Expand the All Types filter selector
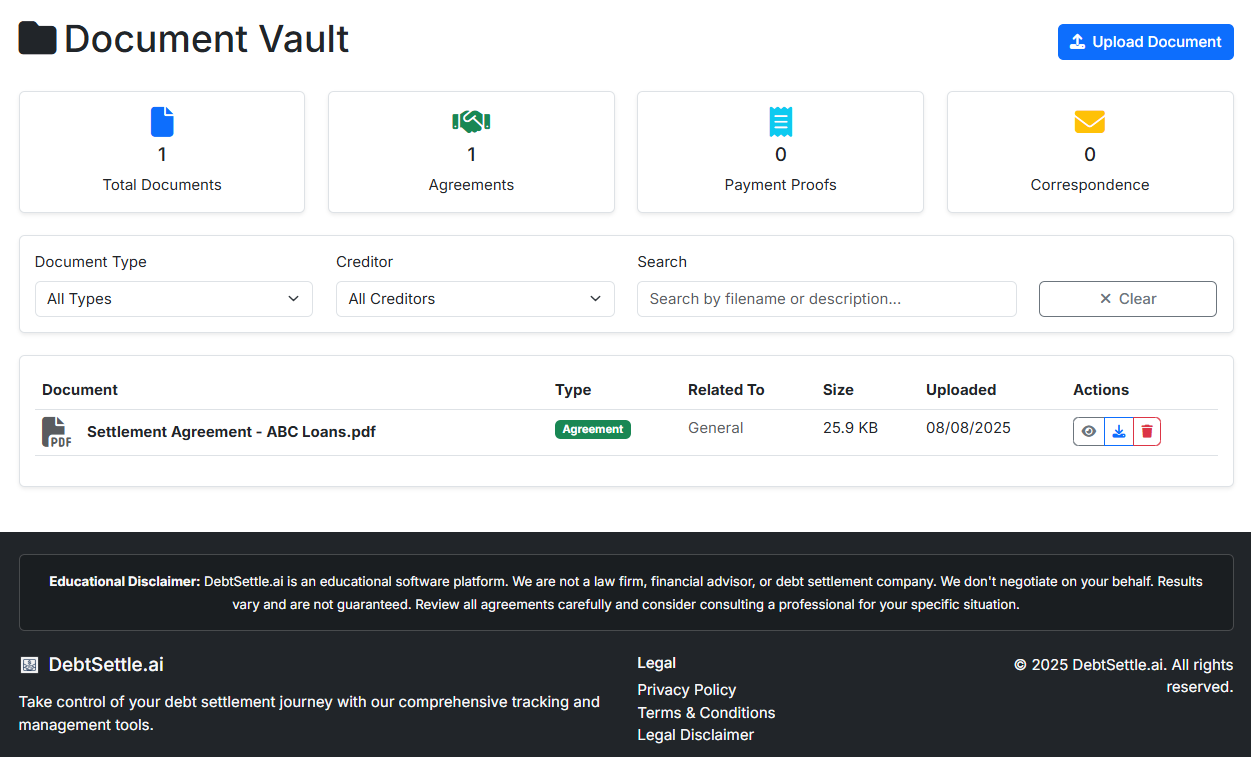The height and width of the screenshot is (757, 1251). tap(173, 298)
